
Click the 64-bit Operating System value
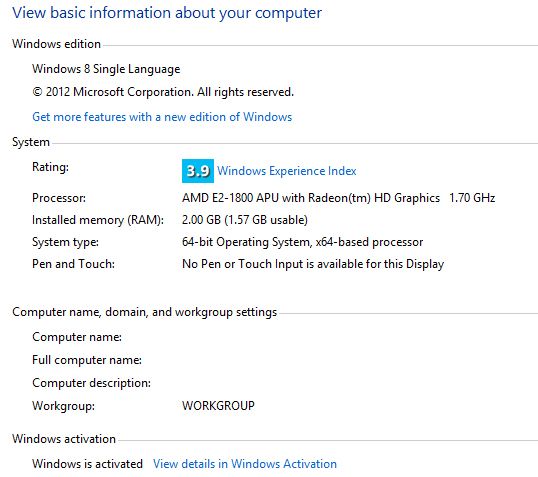point(302,242)
